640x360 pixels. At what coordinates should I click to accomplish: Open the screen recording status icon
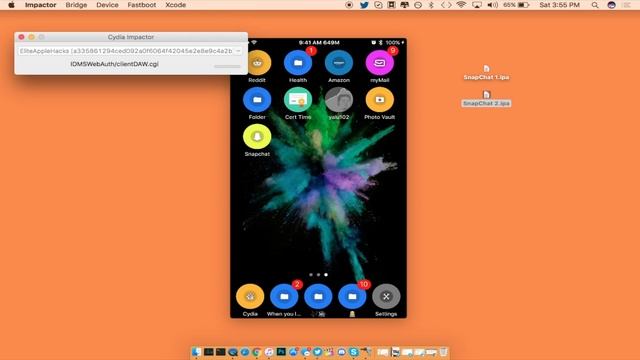(349, 5)
